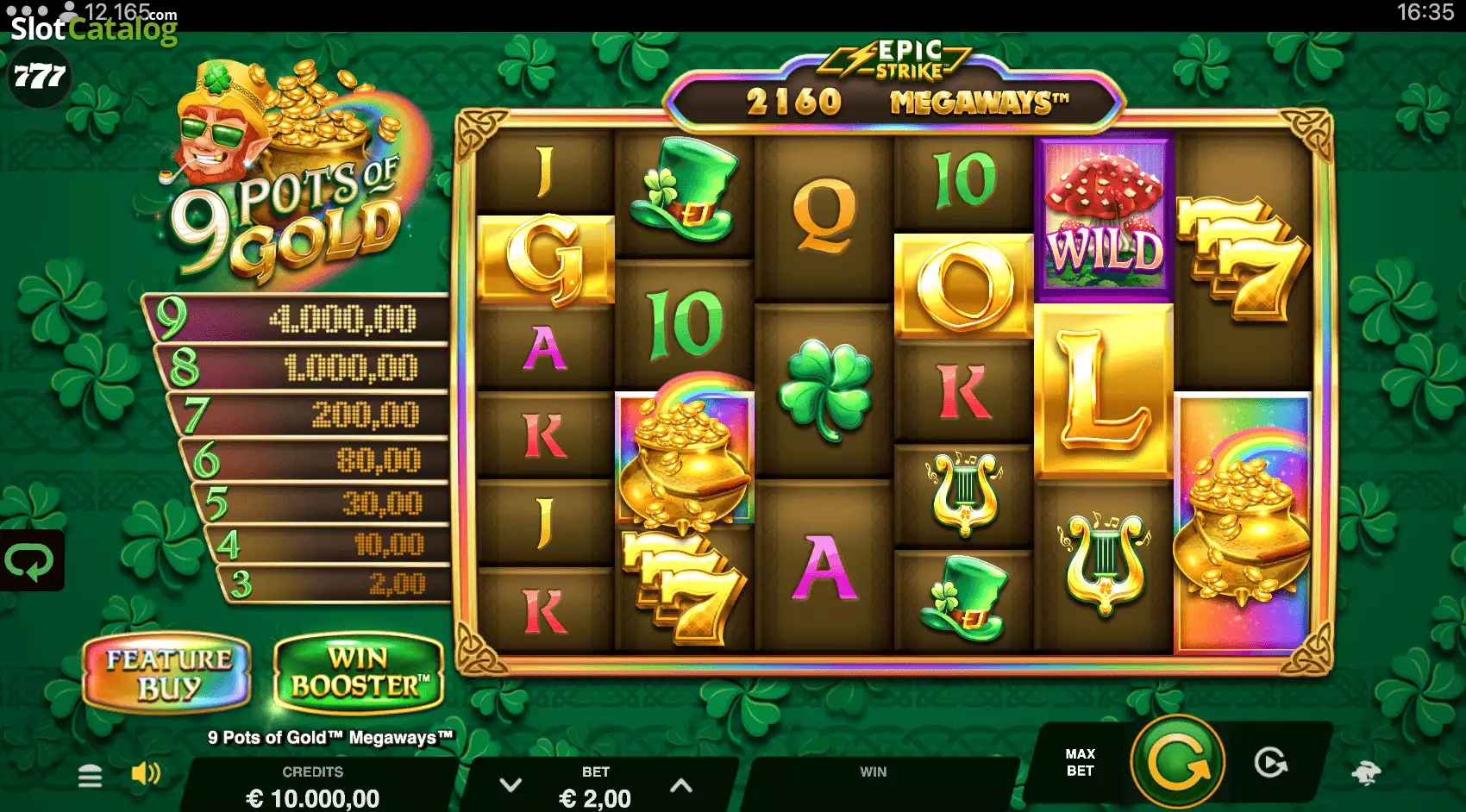The width and height of the screenshot is (1466, 812).
Task: Click the WILD mushroom symbol
Action: (x=1104, y=217)
